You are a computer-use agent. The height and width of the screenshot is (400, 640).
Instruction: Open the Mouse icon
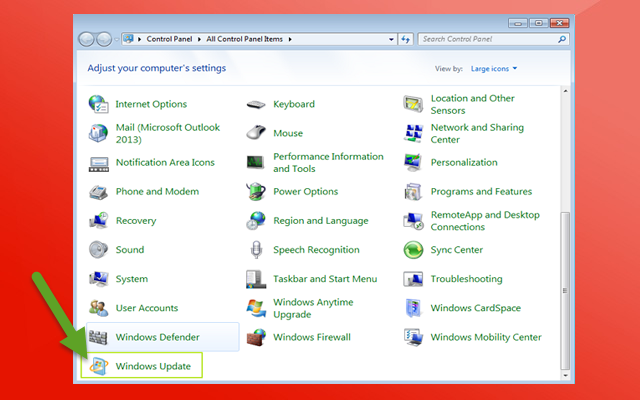[256, 133]
